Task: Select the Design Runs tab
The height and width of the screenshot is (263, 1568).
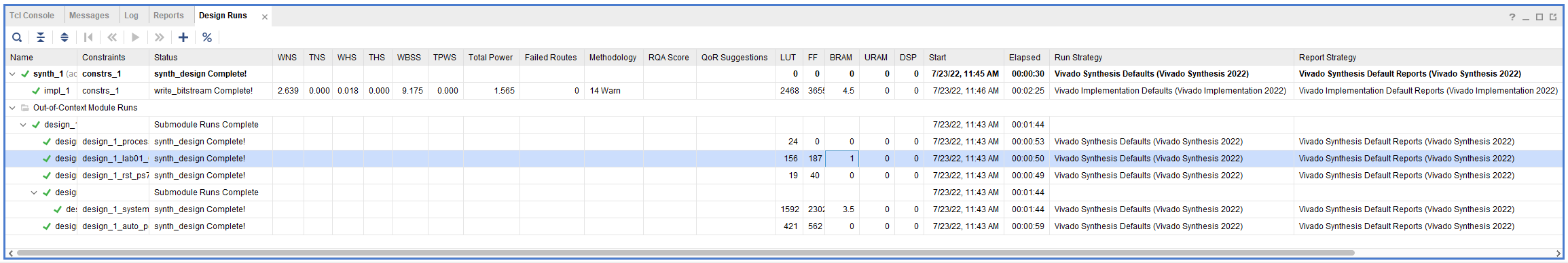Action: [x=223, y=16]
